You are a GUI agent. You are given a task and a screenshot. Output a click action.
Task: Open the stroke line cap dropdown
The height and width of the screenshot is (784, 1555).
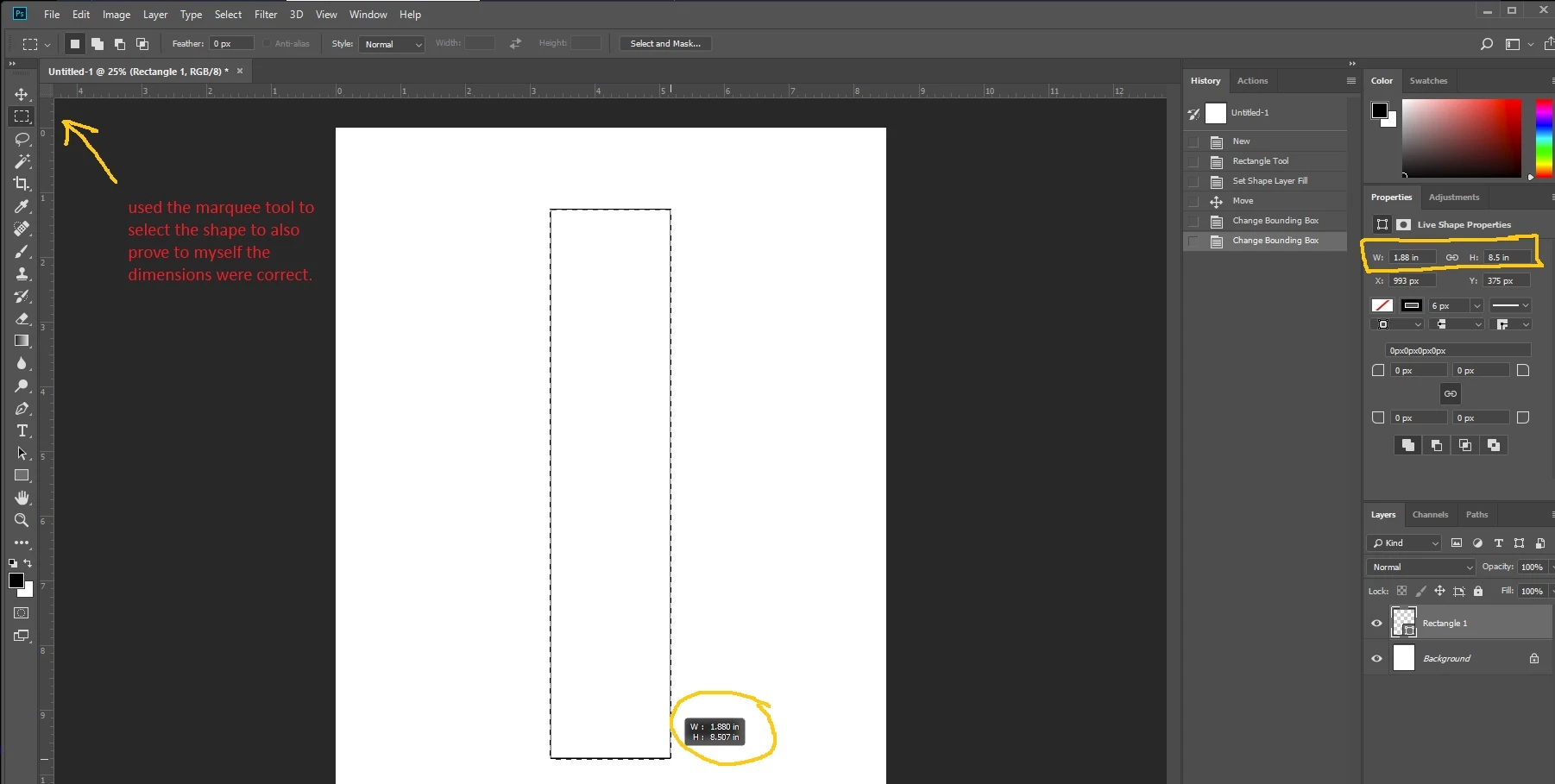tap(1457, 324)
